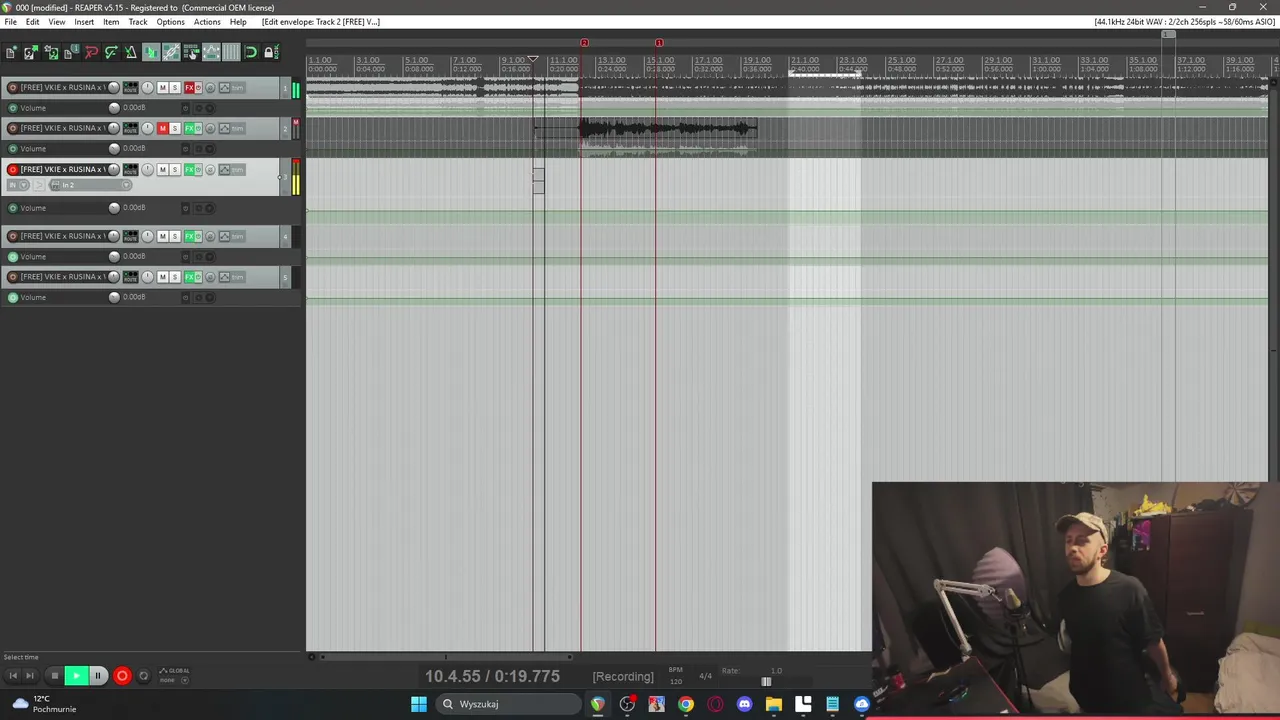Open the Item menu
This screenshot has height=720, width=1280.
coord(111,22)
